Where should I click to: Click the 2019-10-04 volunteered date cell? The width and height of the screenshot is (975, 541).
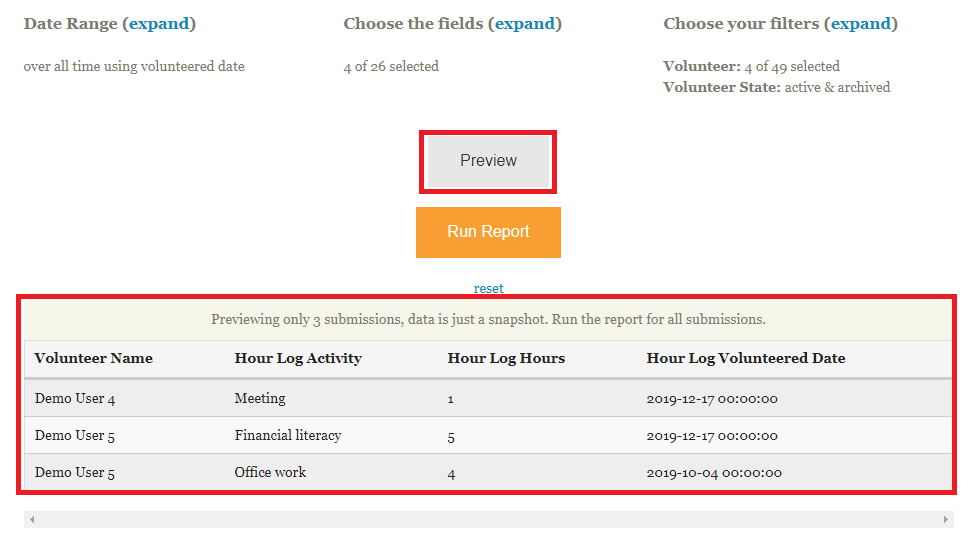coord(714,473)
